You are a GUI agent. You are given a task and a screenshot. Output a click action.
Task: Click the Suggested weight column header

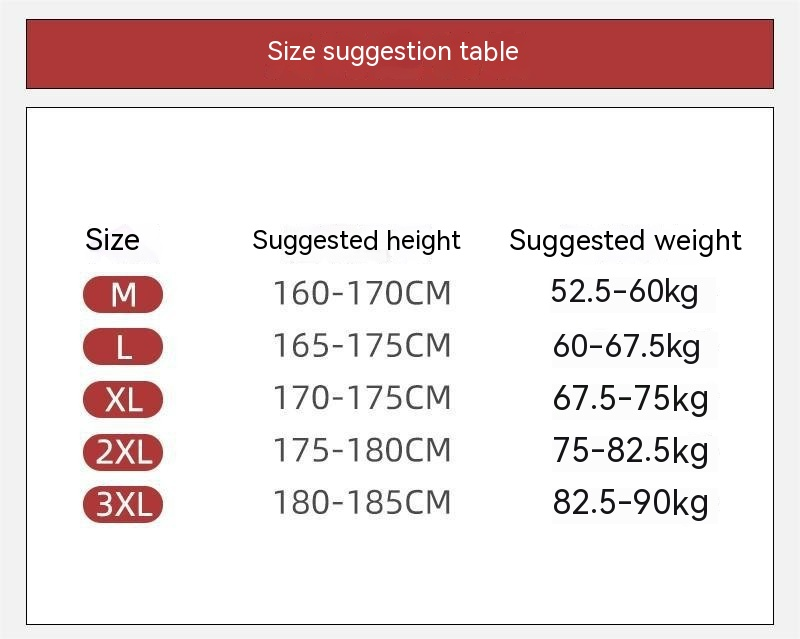click(x=625, y=240)
